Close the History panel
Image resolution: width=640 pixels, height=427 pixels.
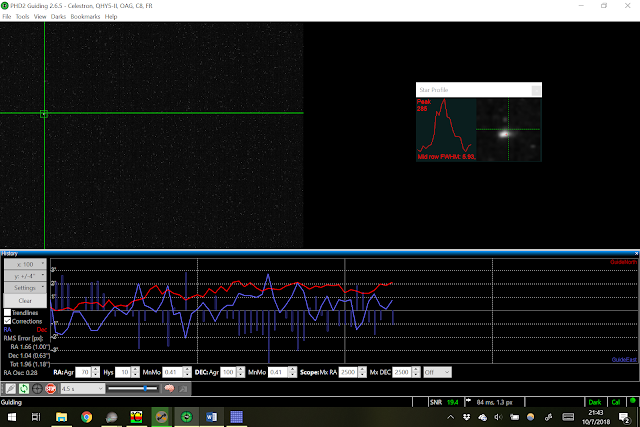pyautogui.click(x=636, y=254)
